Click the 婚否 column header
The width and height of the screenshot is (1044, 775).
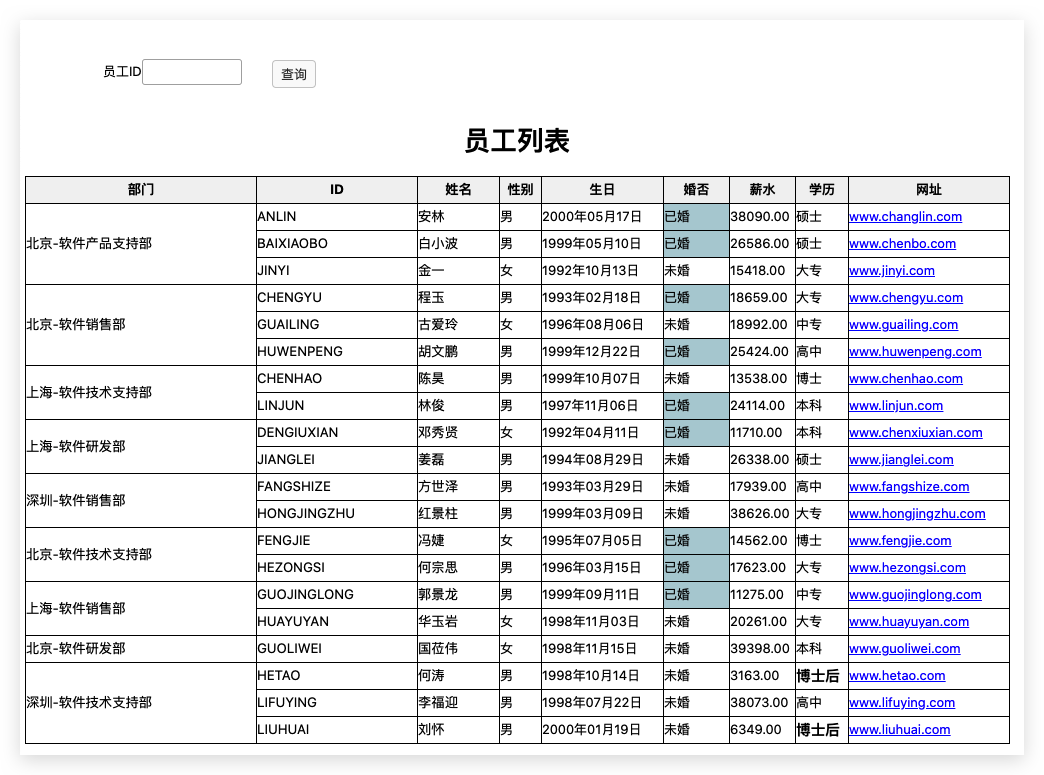(696, 190)
